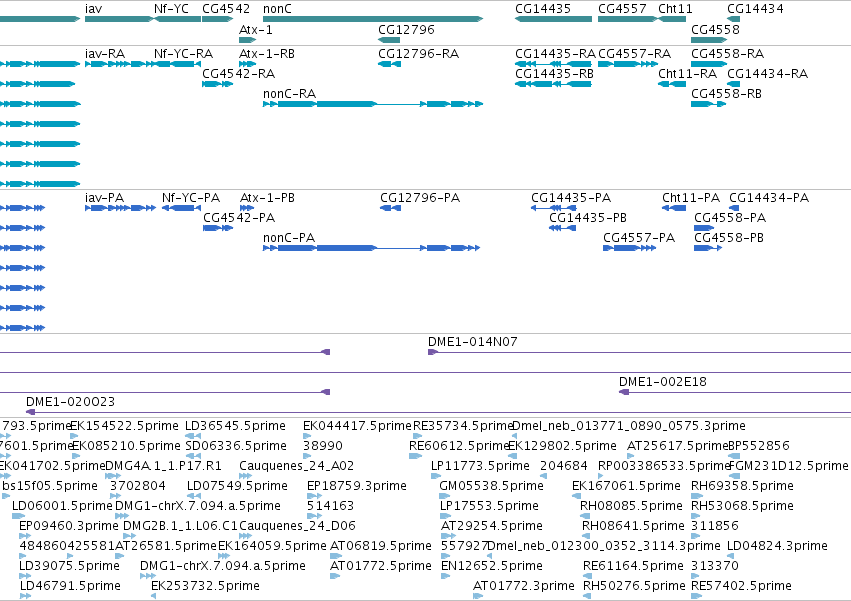Click the CG4558-RA transcript label
The height and width of the screenshot is (601, 851).
pos(728,54)
